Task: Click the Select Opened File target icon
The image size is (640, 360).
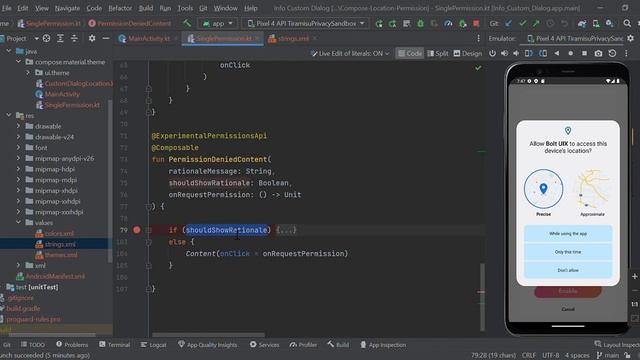Action: (47, 38)
